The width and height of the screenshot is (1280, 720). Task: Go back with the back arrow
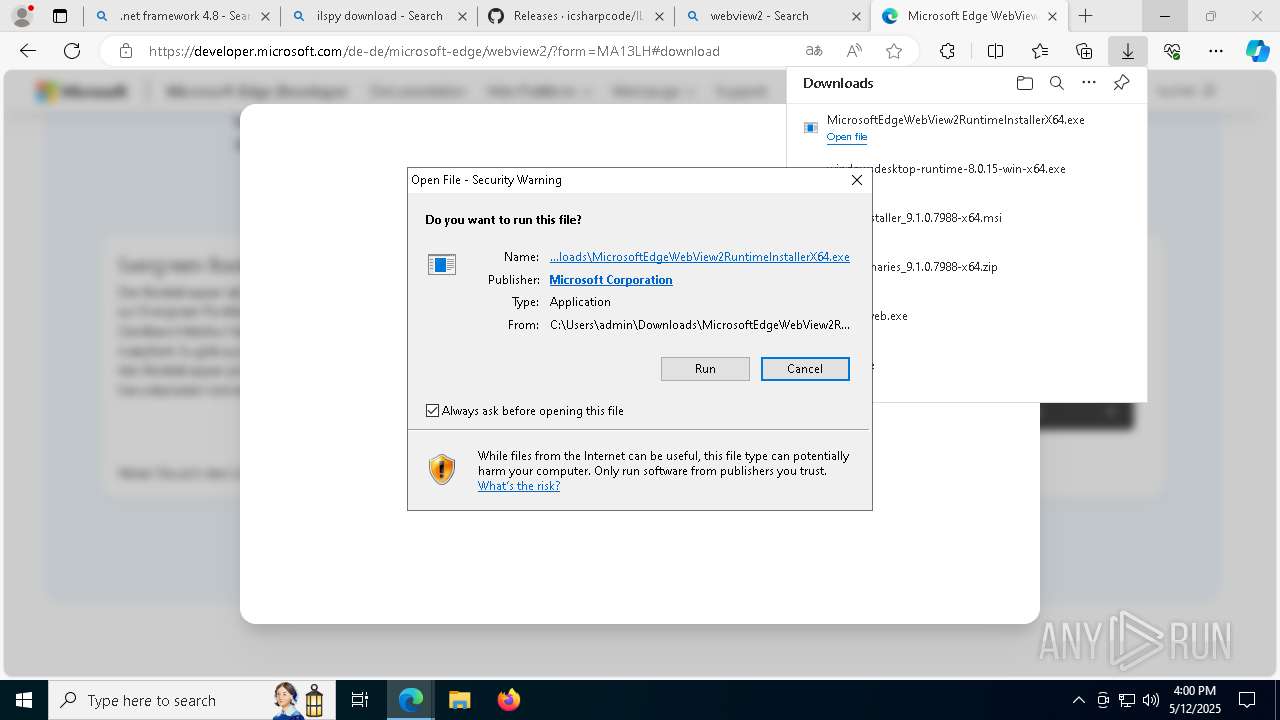(x=28, y=51)
